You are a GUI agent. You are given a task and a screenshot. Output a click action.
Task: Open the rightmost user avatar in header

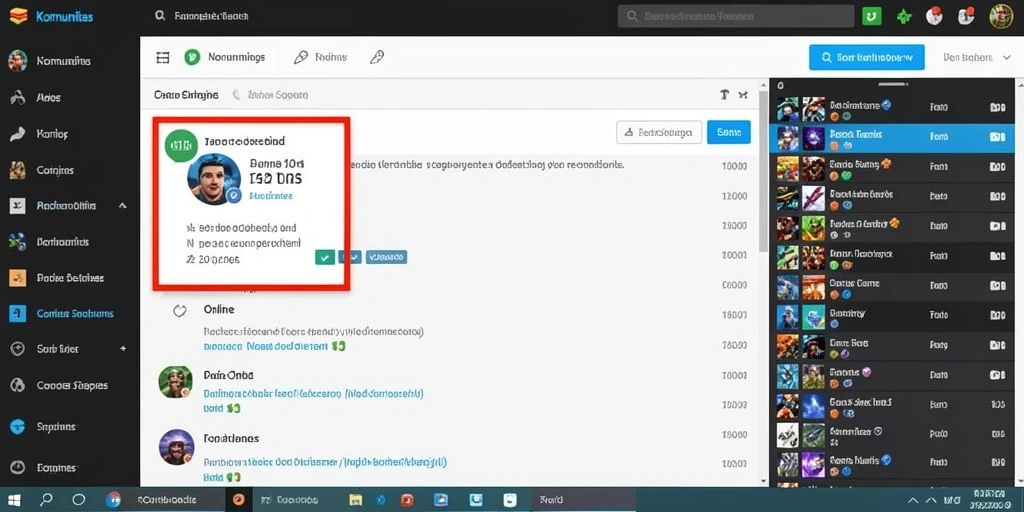point(1000,16)
